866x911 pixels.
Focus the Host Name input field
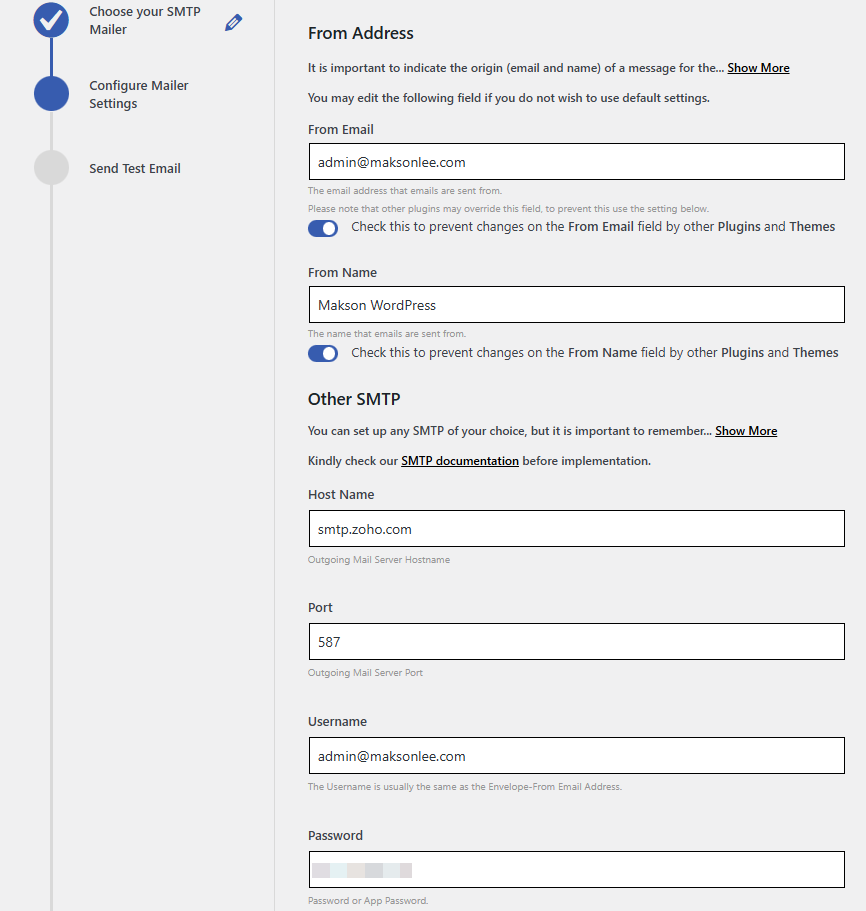(576, 529)
